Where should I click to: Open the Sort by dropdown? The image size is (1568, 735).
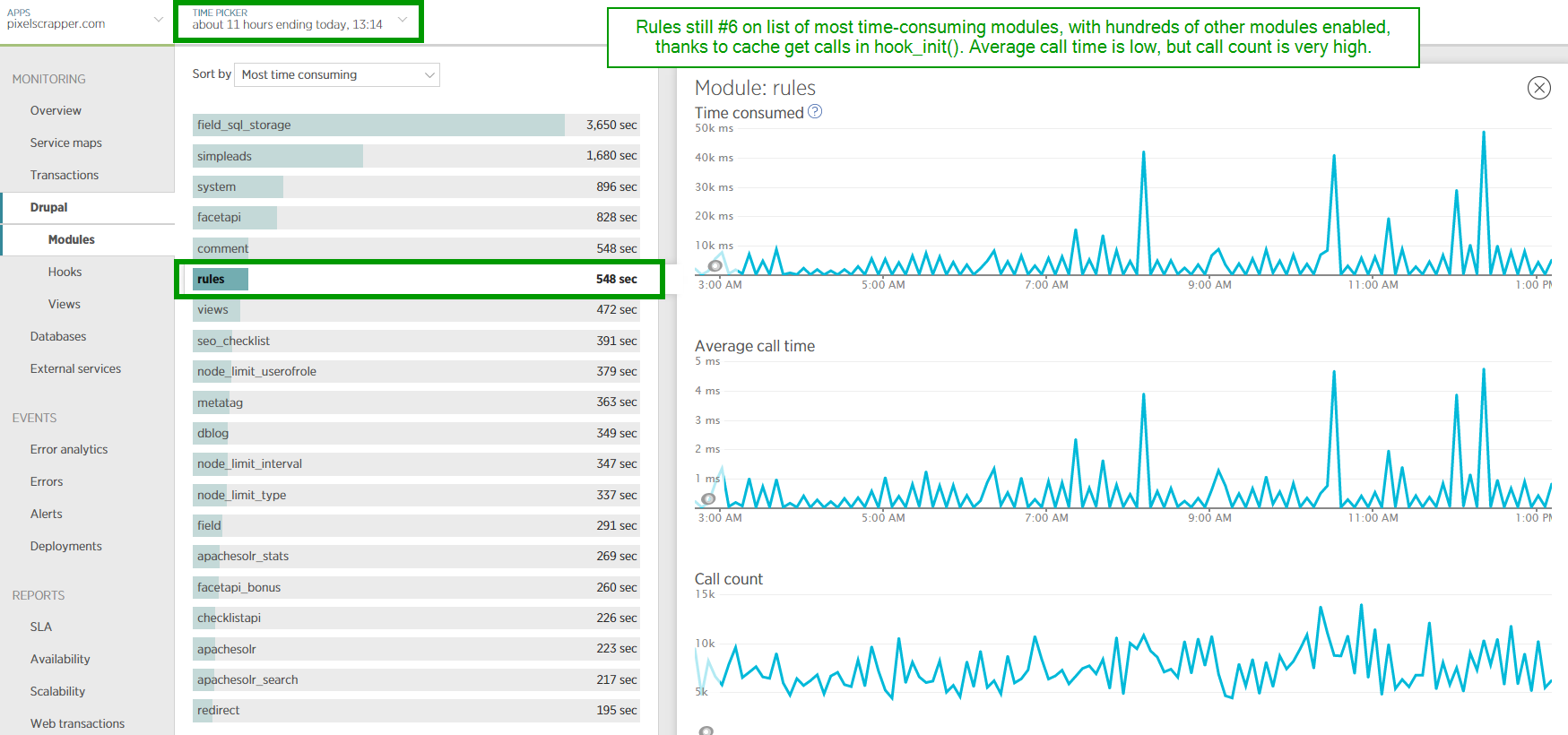(x=337, y=75)
